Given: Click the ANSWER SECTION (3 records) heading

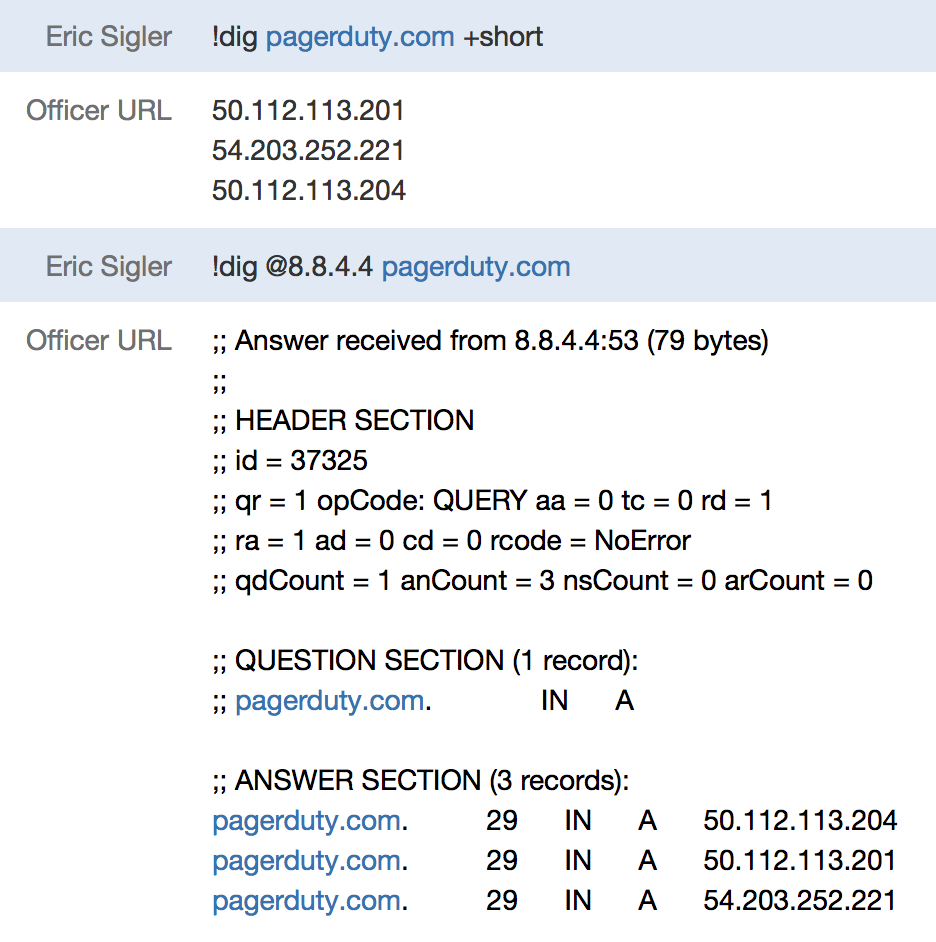Looking at the screenshot, I should click(421, 781).
